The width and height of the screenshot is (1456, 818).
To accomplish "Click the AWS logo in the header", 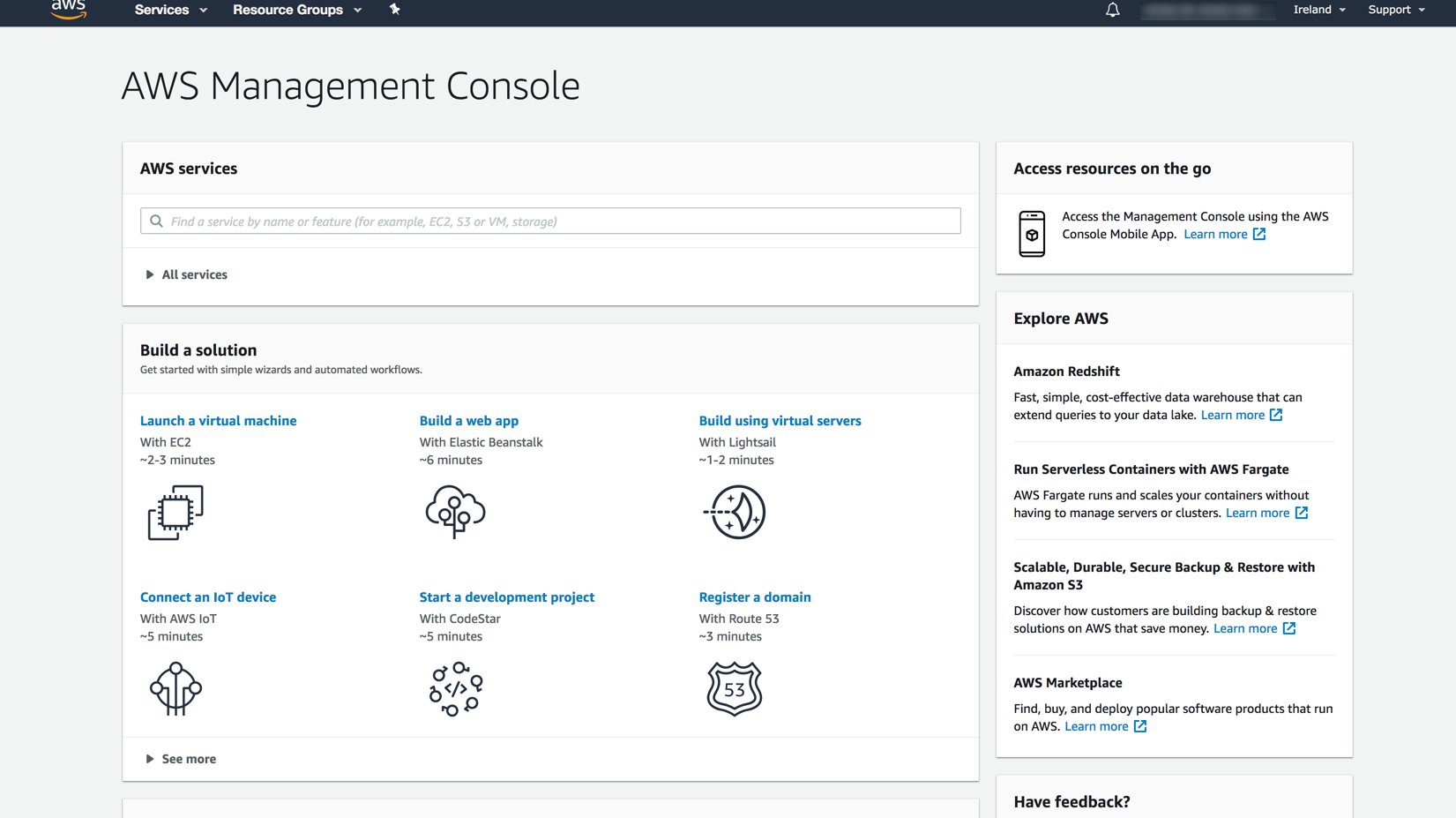I will click(x=68, y=9).
